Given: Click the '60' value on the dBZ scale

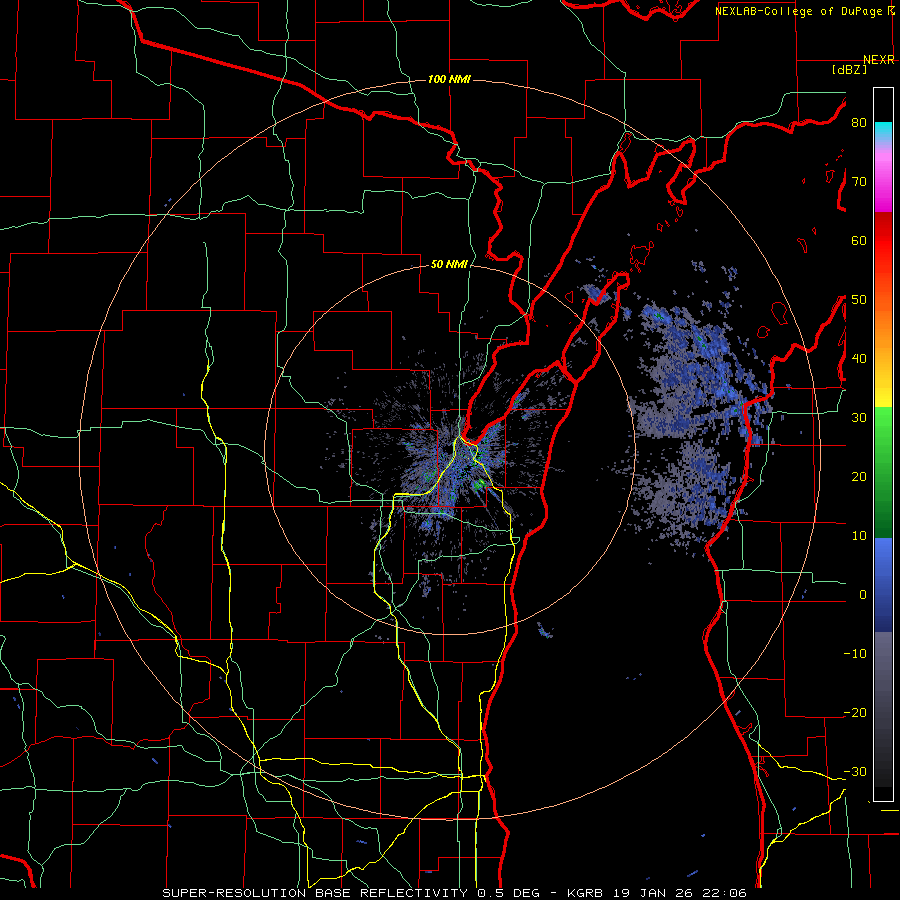Looking at the screenshot, I should click(859, 240).
